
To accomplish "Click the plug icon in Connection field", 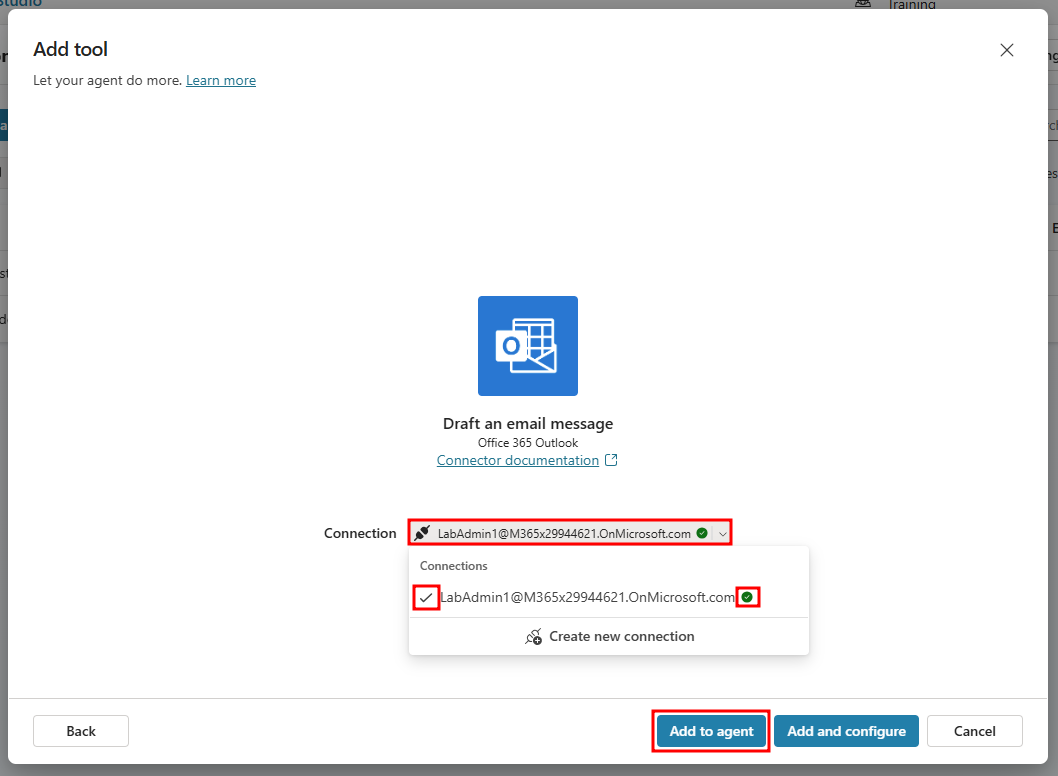I will pos(422,533).
